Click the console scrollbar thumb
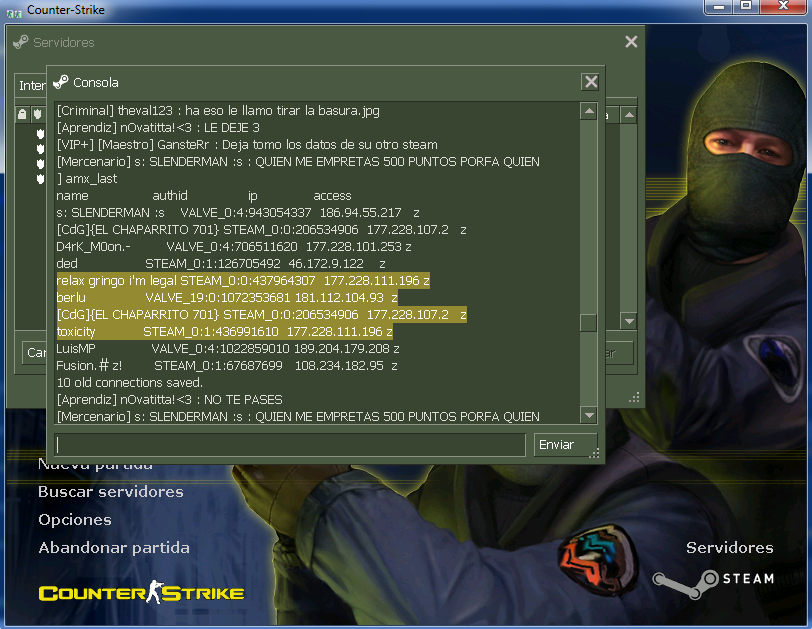This screenshot has width=812, height=629. point(588,323)
